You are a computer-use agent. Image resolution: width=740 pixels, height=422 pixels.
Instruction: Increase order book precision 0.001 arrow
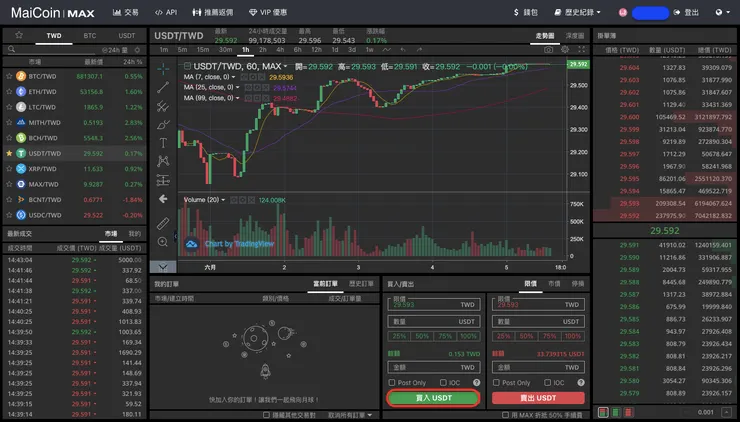[729, 412]
